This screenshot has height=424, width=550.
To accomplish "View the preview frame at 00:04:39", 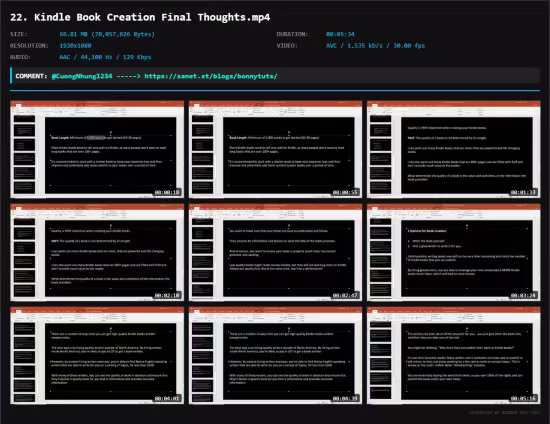I will click(x=275, y=356).
